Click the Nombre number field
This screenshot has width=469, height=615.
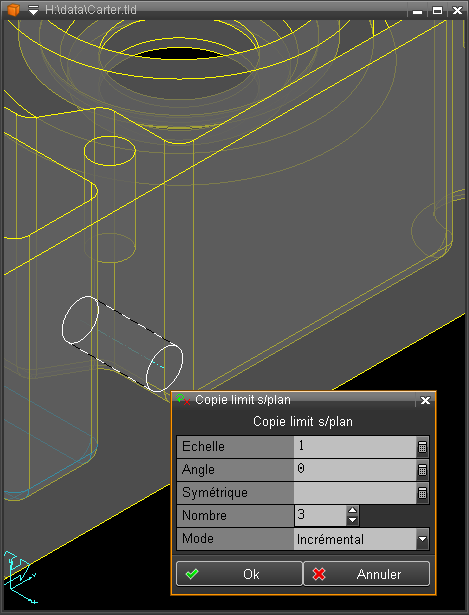click(x=321, y=516)
